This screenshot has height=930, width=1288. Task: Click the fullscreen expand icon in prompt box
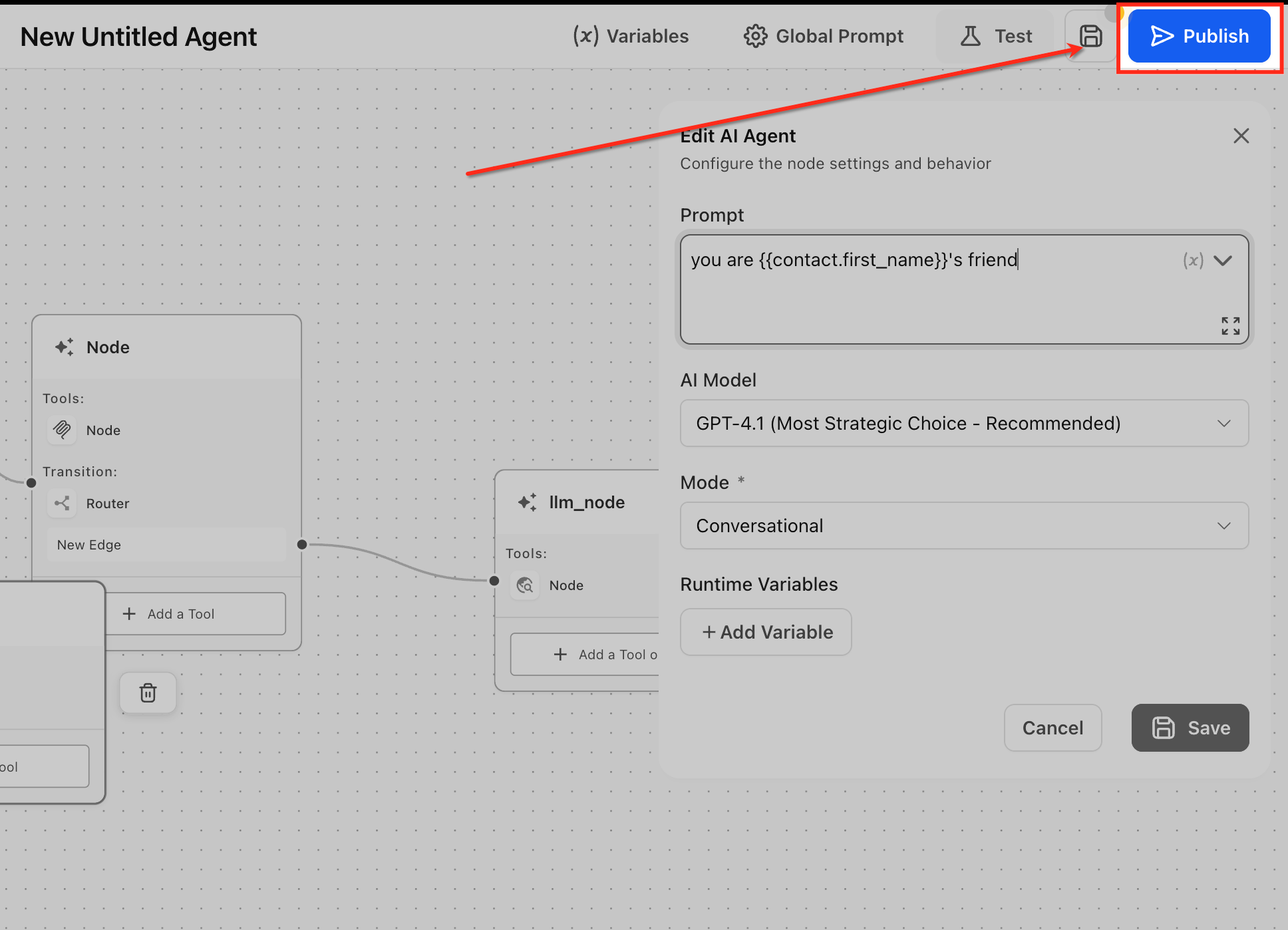tap(1230, 326)
